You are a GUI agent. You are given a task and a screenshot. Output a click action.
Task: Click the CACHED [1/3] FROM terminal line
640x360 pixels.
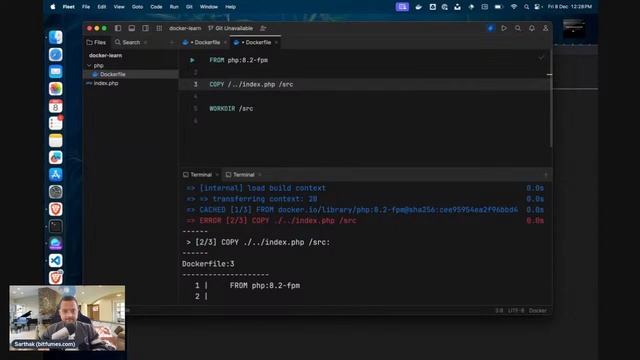click(x=352, y=210)
